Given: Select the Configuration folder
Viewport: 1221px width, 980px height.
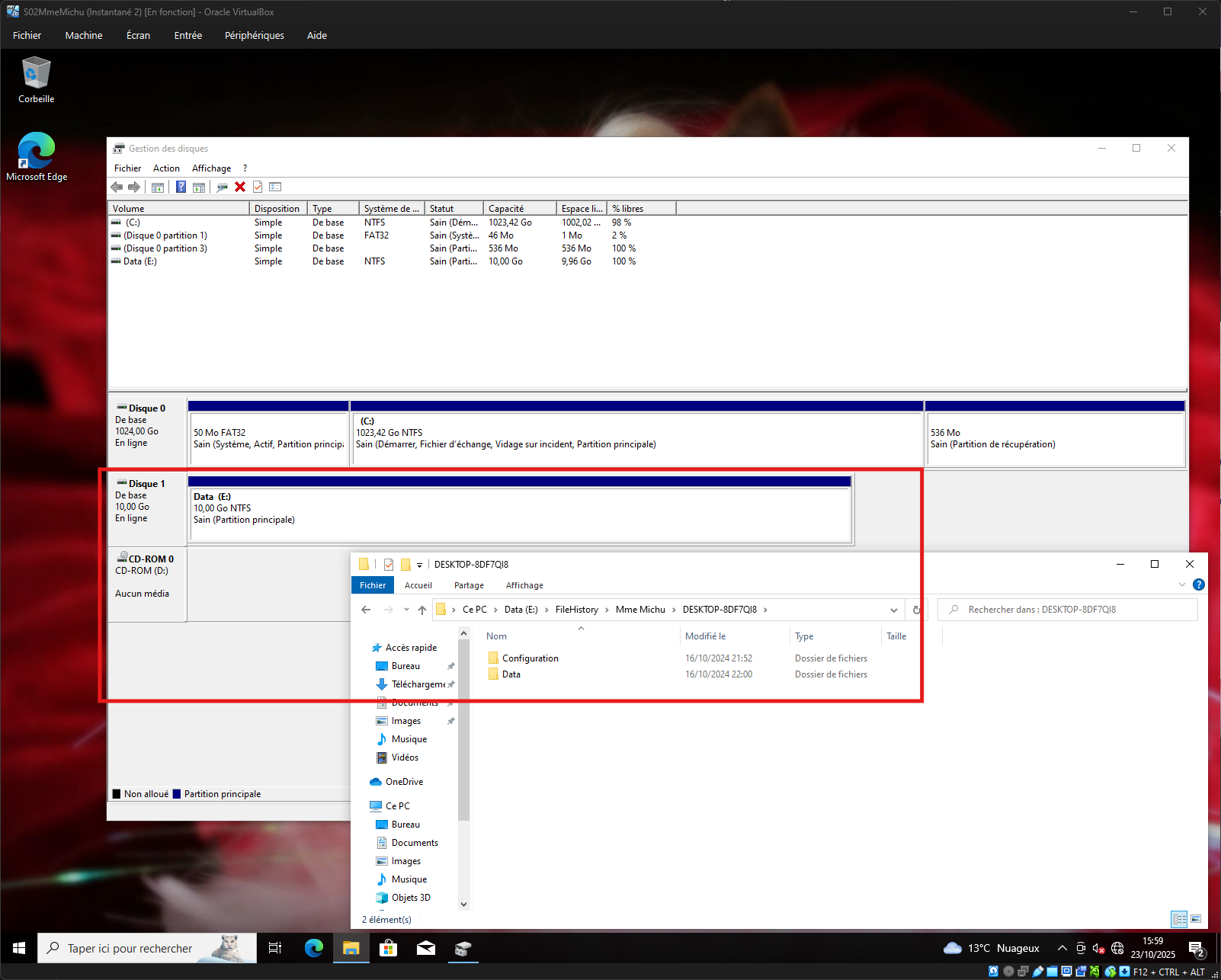Looking at the screenshot, I should (530, 658).
